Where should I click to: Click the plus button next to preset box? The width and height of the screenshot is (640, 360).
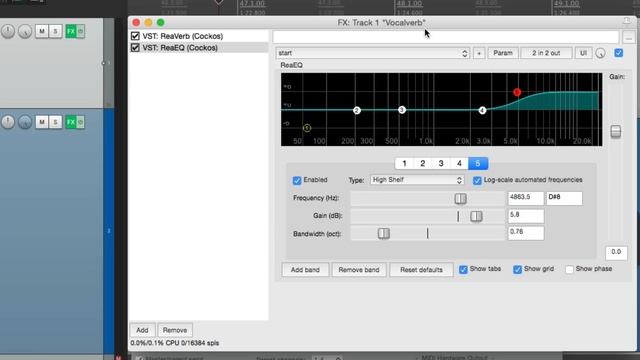click(x=479, y=53)
